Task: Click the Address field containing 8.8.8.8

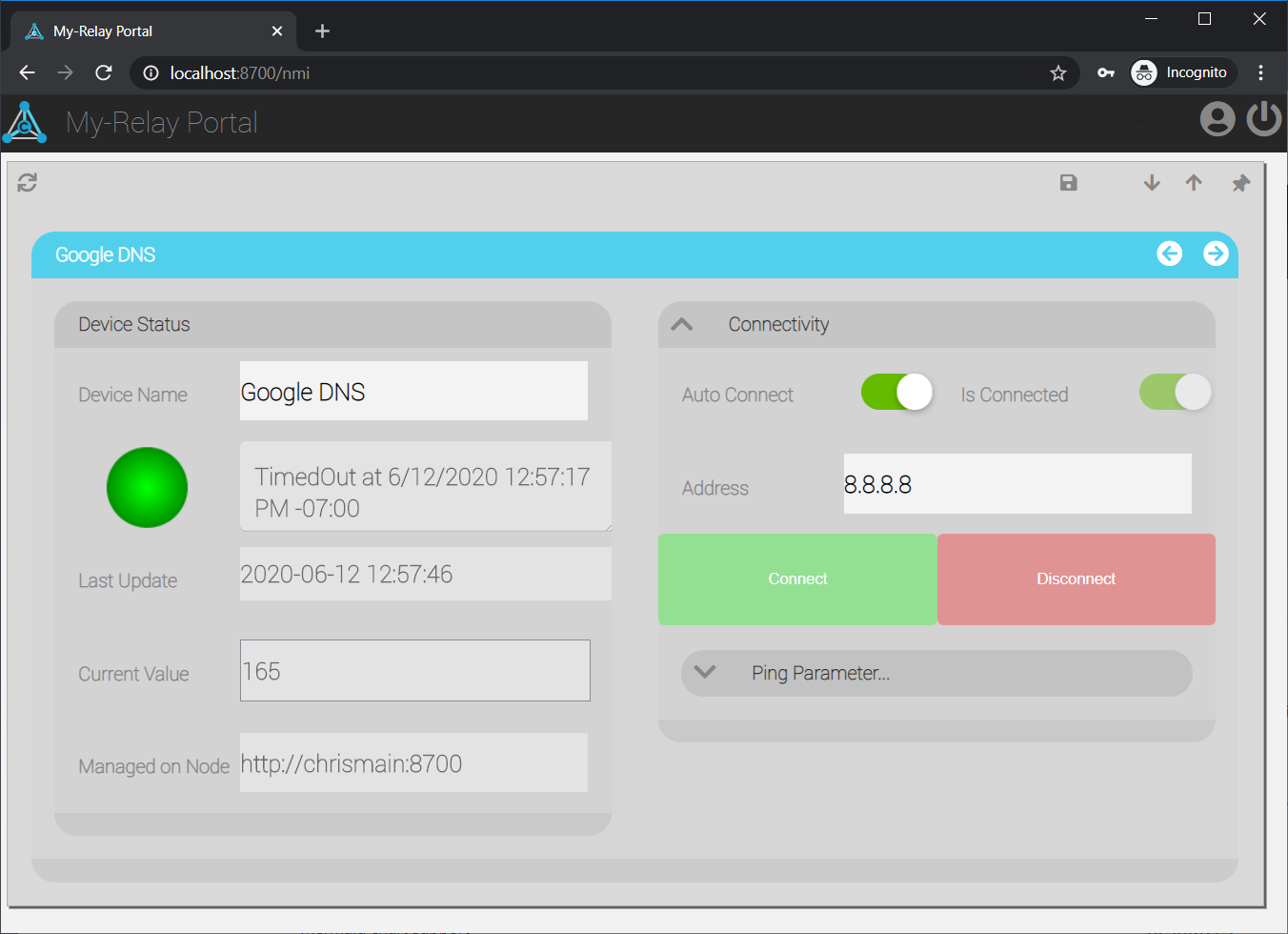Action: (1017, 484)
